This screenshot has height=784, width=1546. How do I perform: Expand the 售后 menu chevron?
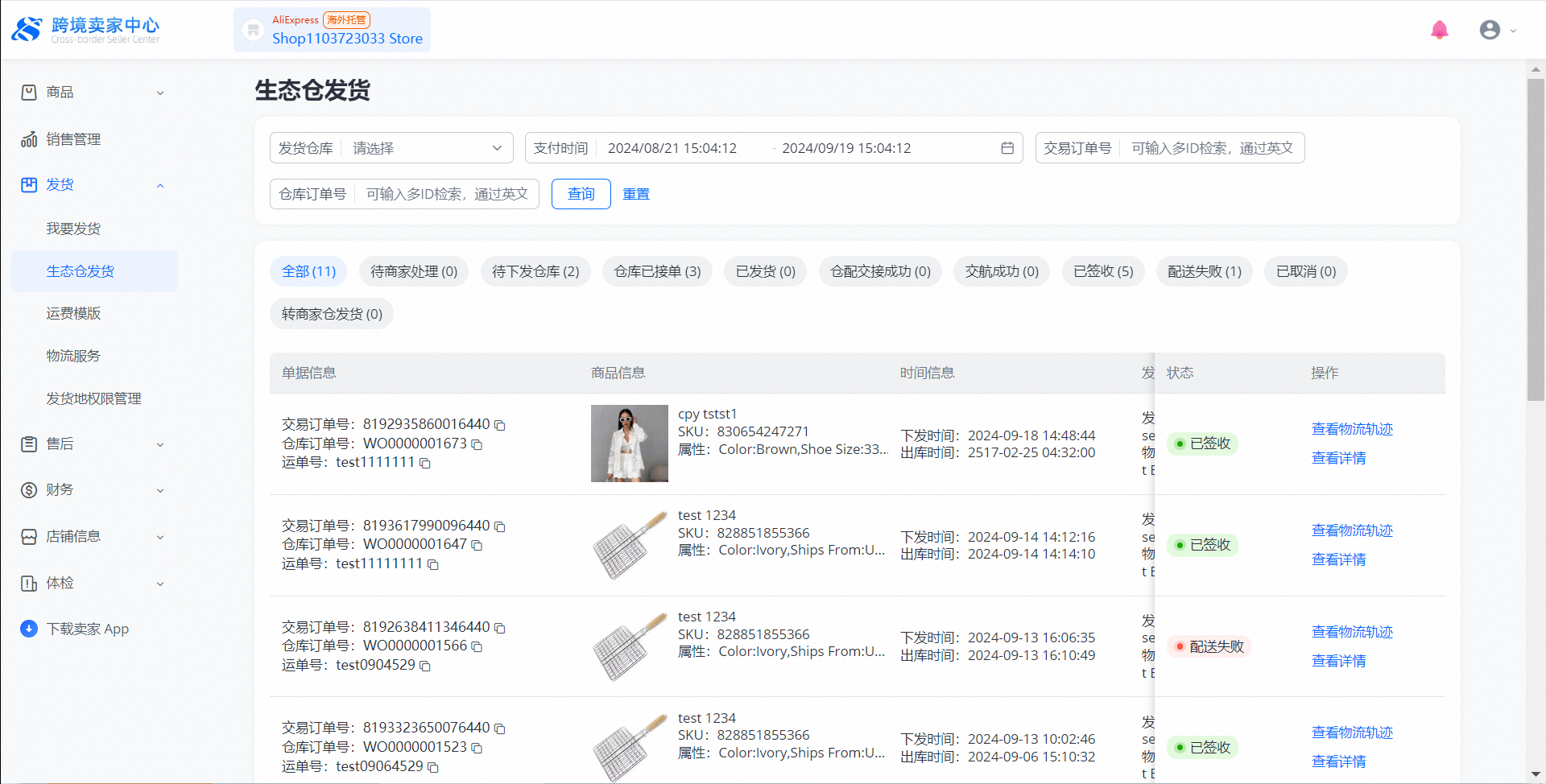pyautogui.click(x=160, y=445)
